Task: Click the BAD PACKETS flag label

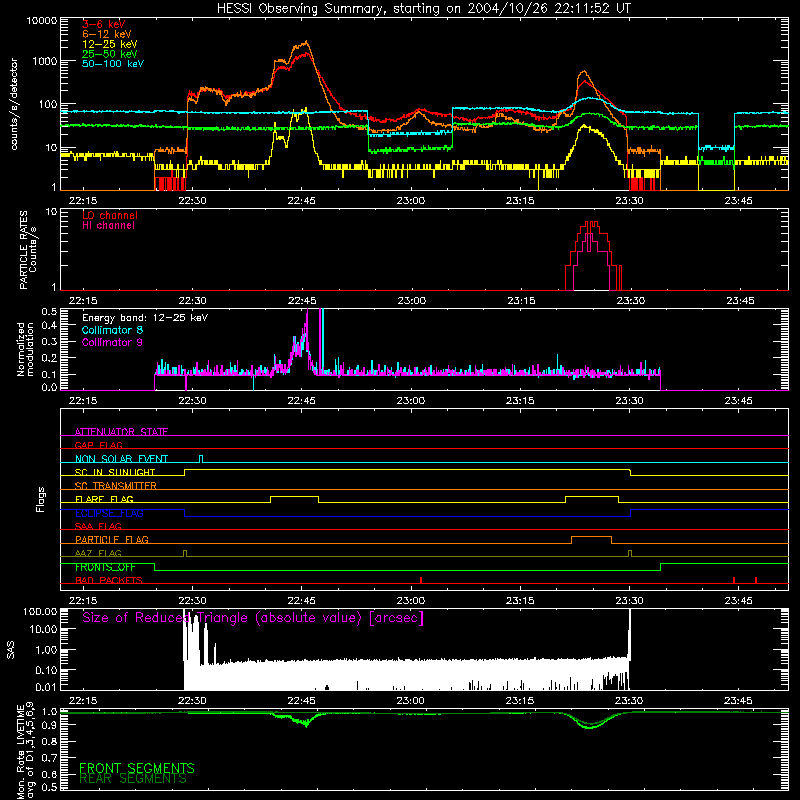Action: coord(109,580)
